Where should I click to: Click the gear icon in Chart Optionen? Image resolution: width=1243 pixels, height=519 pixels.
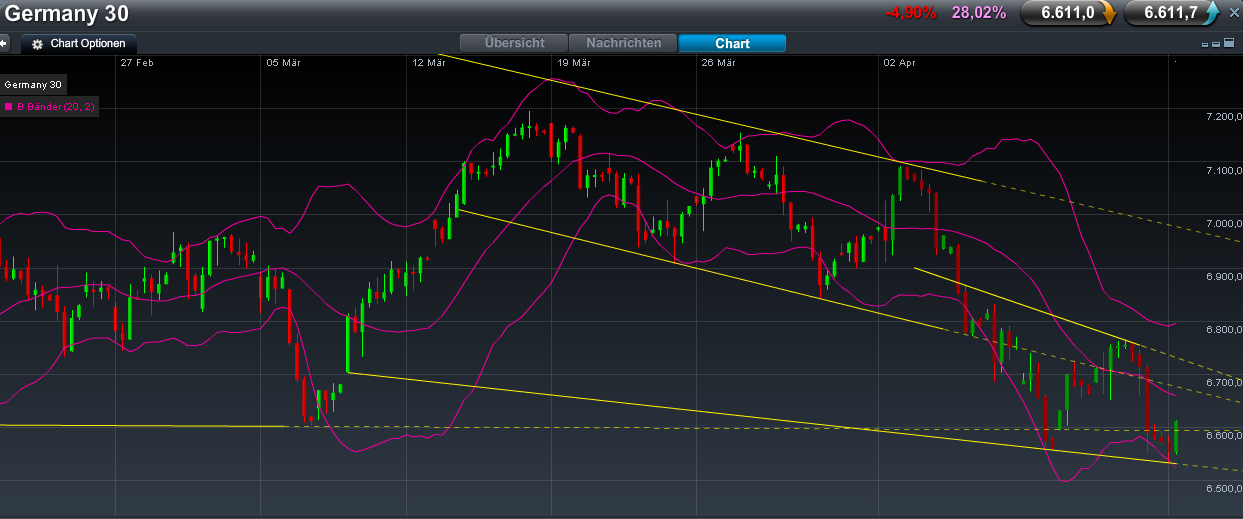[37, 45]
